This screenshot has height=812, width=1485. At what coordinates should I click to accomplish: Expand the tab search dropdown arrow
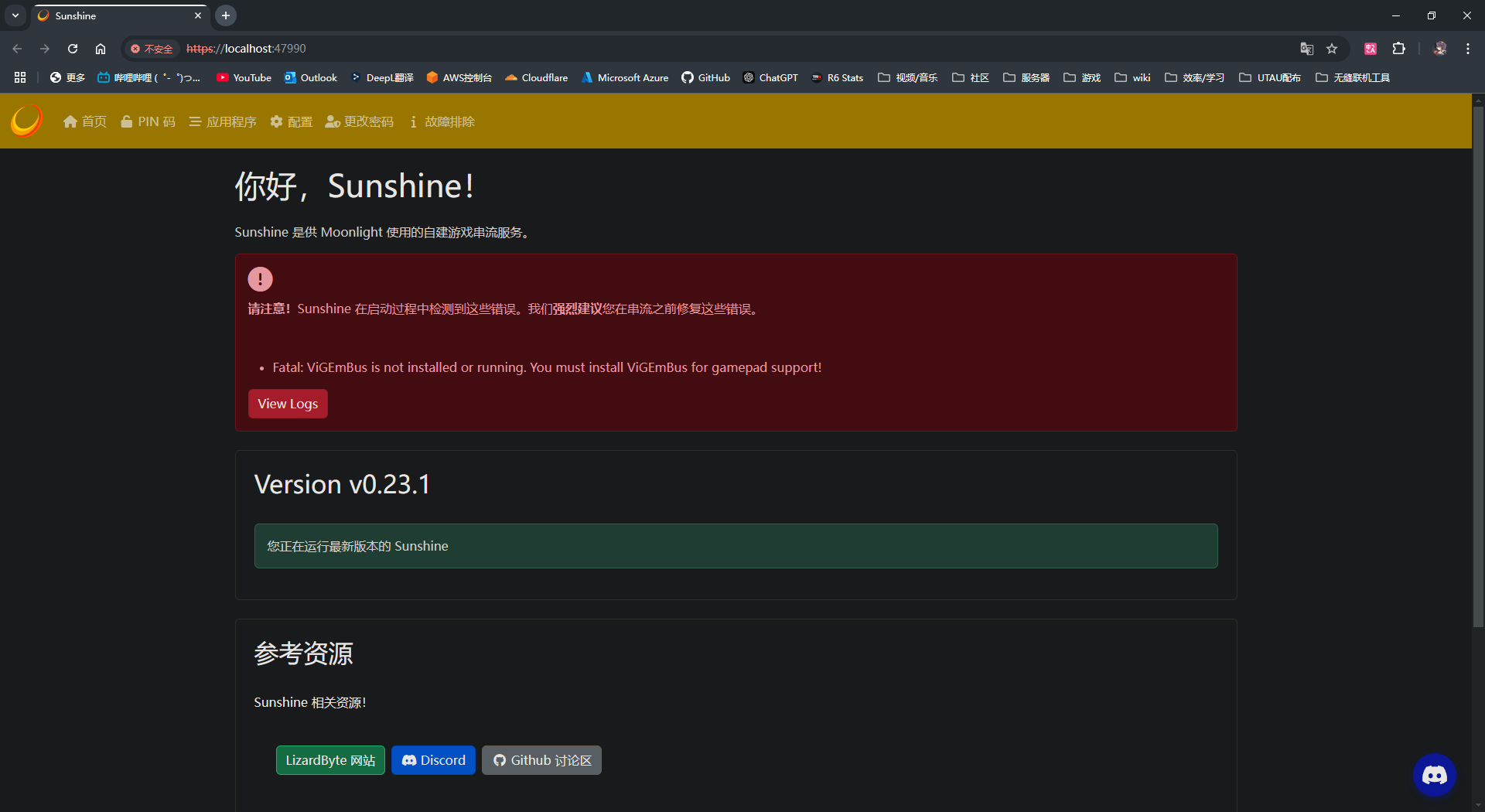[x=15, y=15]
